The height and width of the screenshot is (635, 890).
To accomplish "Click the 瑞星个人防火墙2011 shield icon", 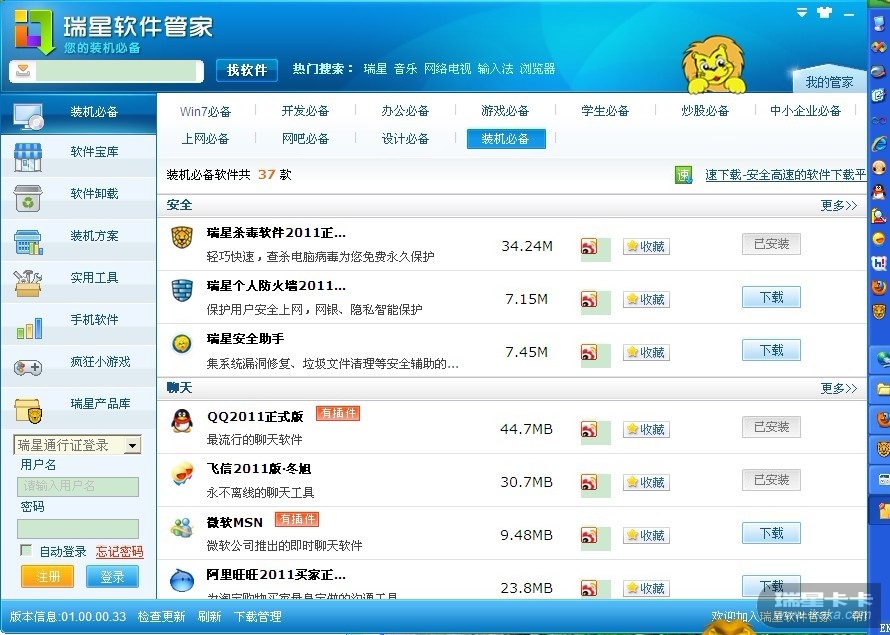I will pos(182,291).
